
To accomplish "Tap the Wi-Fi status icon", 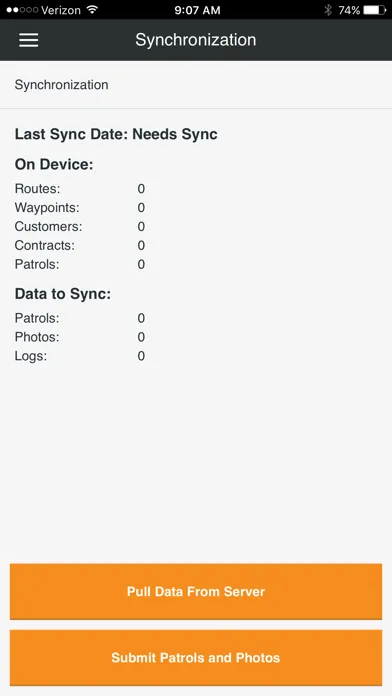I will pyautogui.click(x=92, y=10).
